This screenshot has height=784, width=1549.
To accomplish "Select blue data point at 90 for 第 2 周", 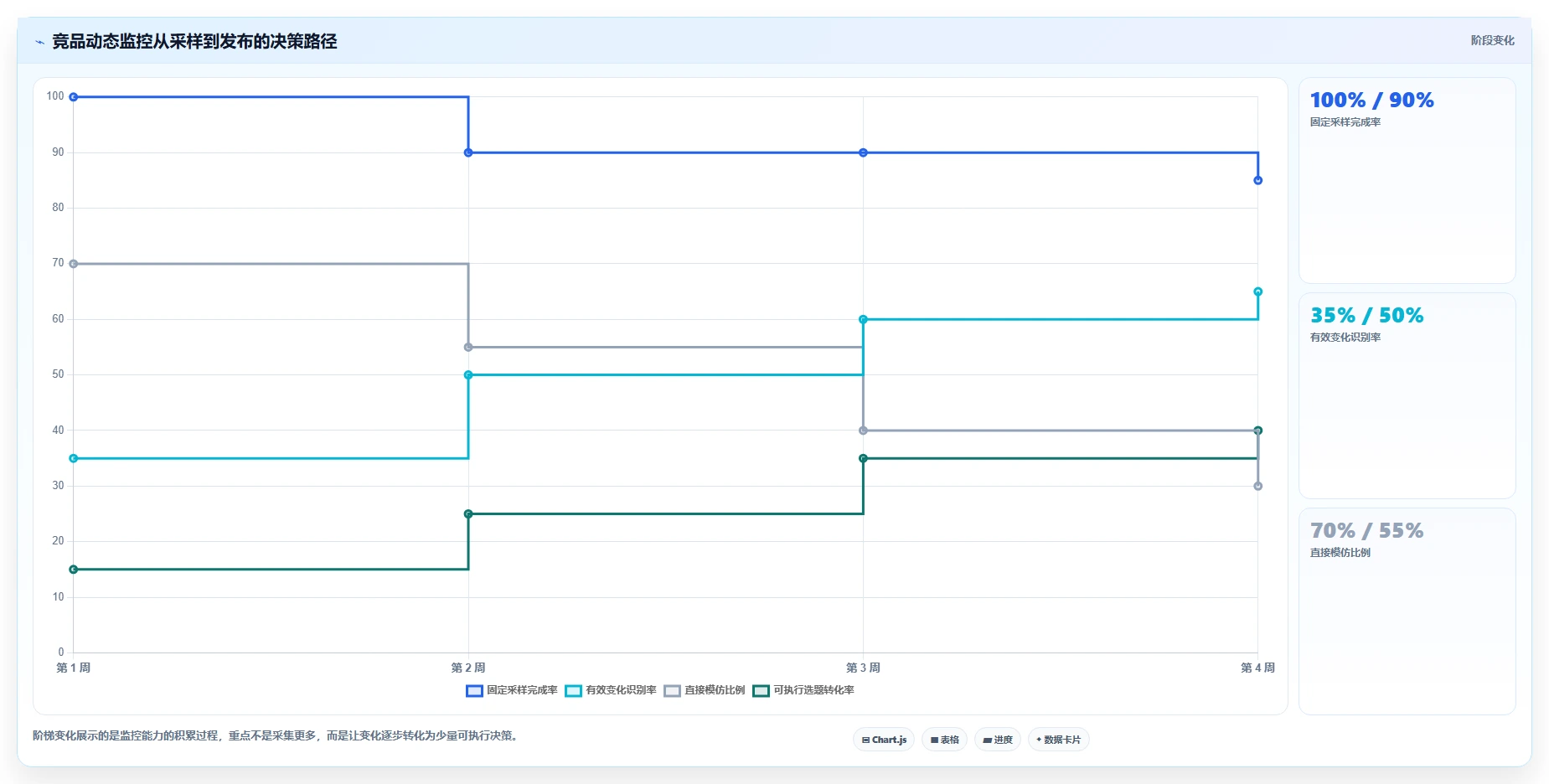I will click(468, 152).
